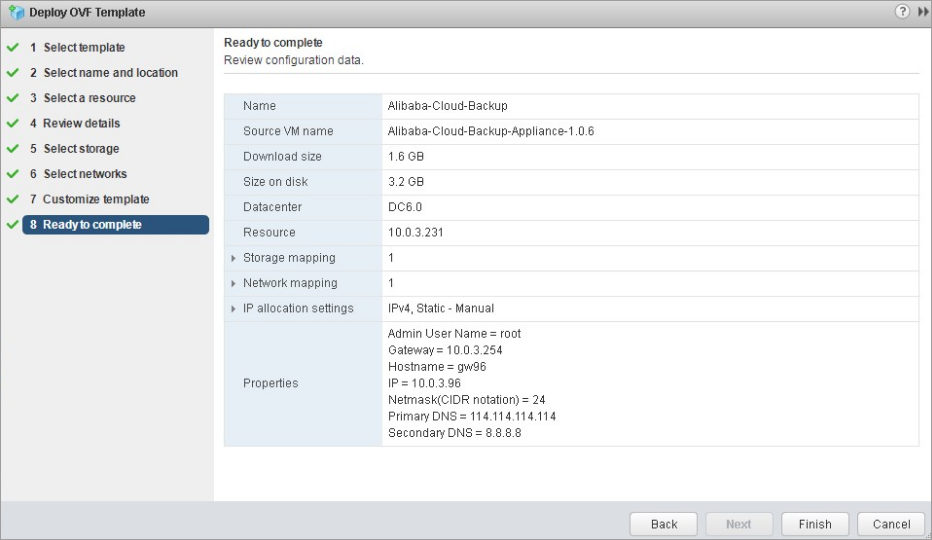Click the Alibaba-Cloud-Backup name value
This screenshot has width=932, height=540.
448,106
